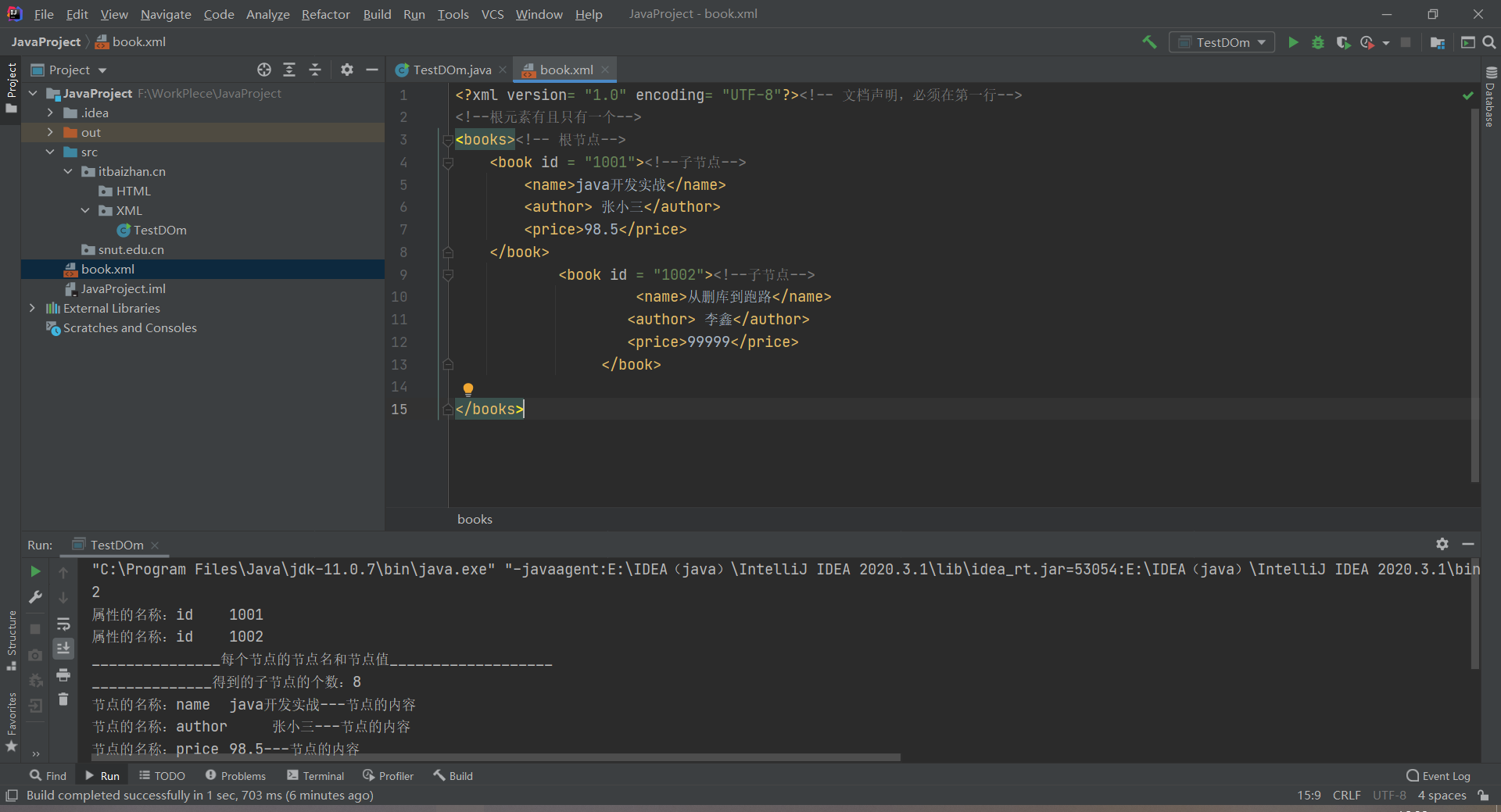The width and height of the screenshot is (1501, 812).
Task: Hide the Project panel with minus icon
Action: coord(372,70)
